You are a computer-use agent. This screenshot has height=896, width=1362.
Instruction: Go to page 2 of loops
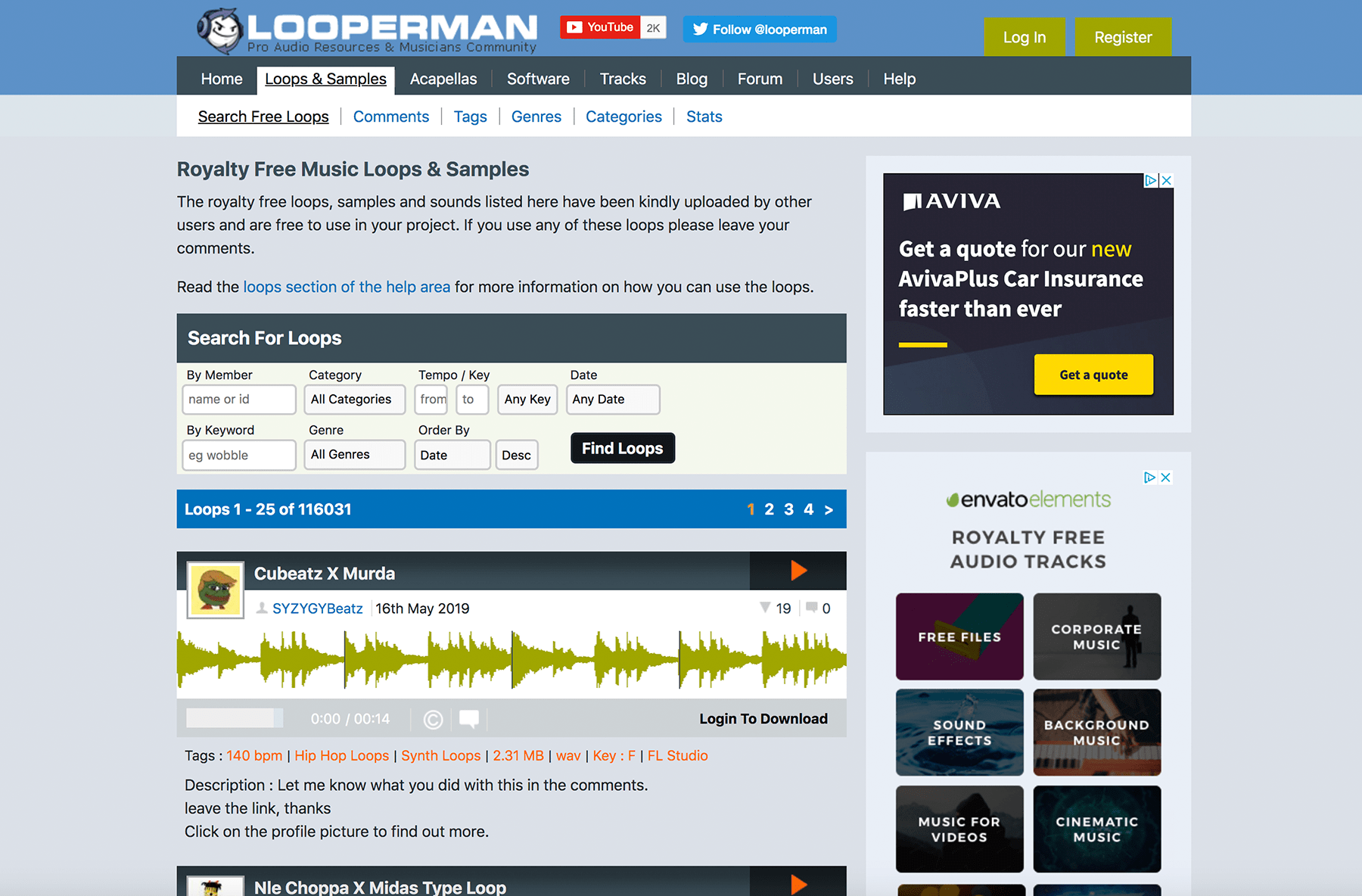pyautogui.click(x=769, y=510)
